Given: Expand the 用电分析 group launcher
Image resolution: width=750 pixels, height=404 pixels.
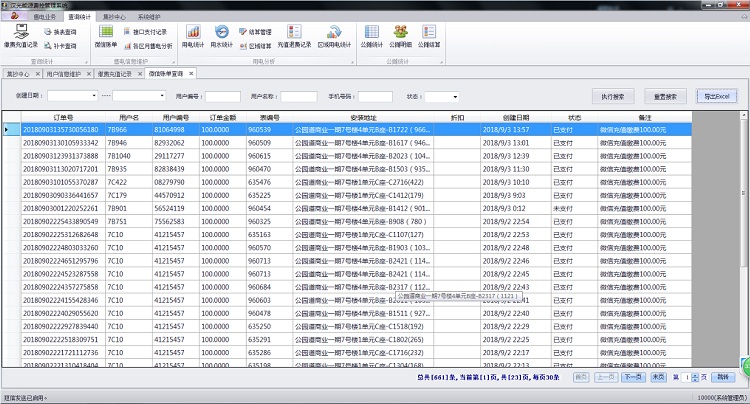Looking at the screenshot, I should click(x=353, y=62).
